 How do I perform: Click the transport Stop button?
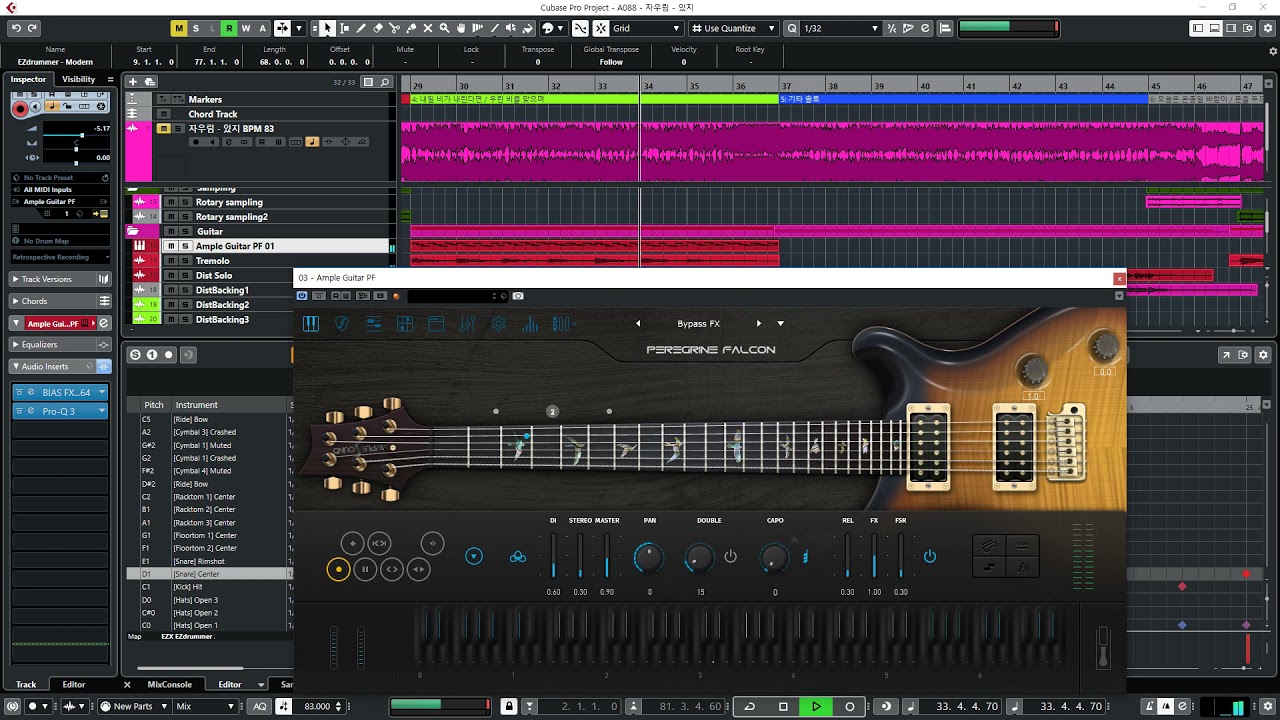coord(783,706)
